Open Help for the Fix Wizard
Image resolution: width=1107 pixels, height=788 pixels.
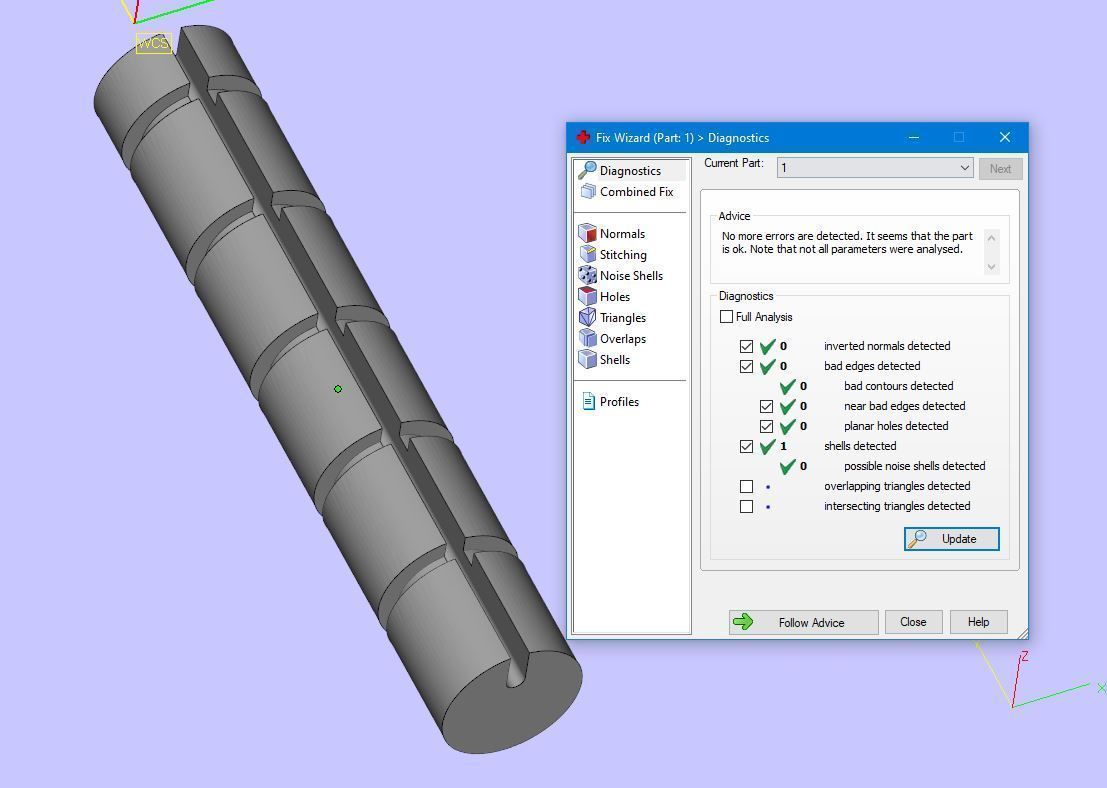[979, 622]
